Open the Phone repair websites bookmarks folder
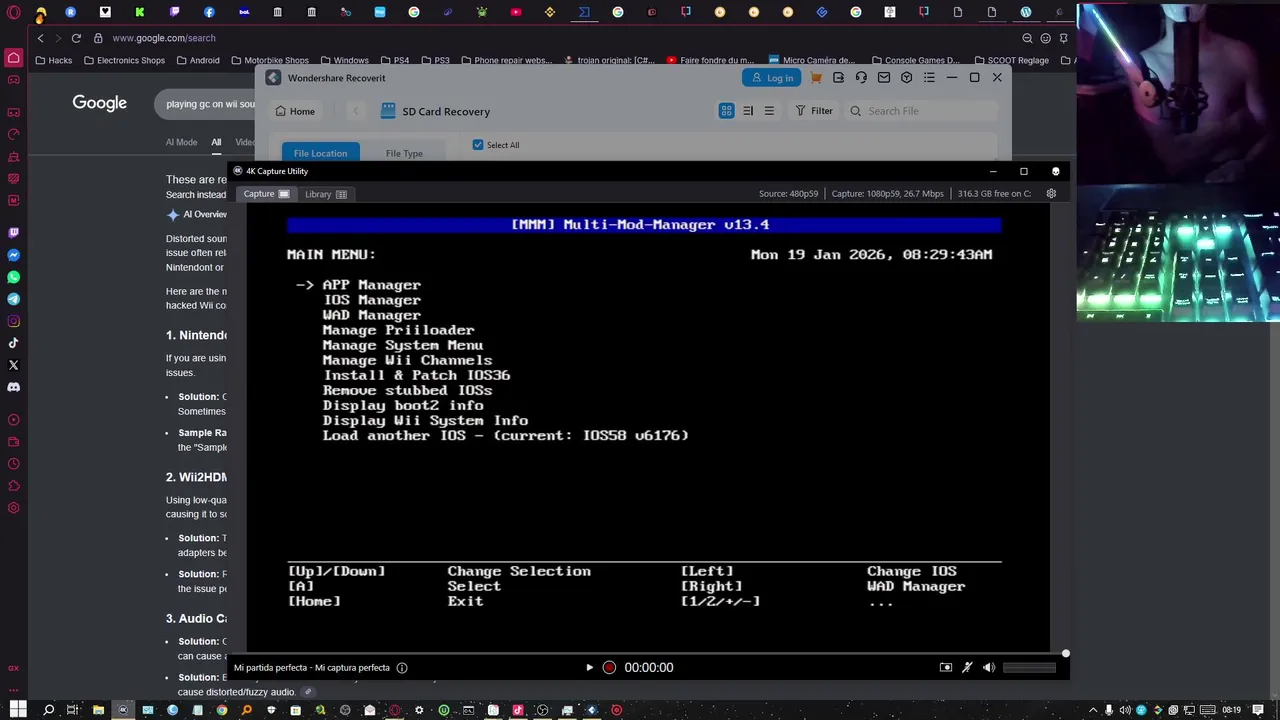 pos(506,60)
